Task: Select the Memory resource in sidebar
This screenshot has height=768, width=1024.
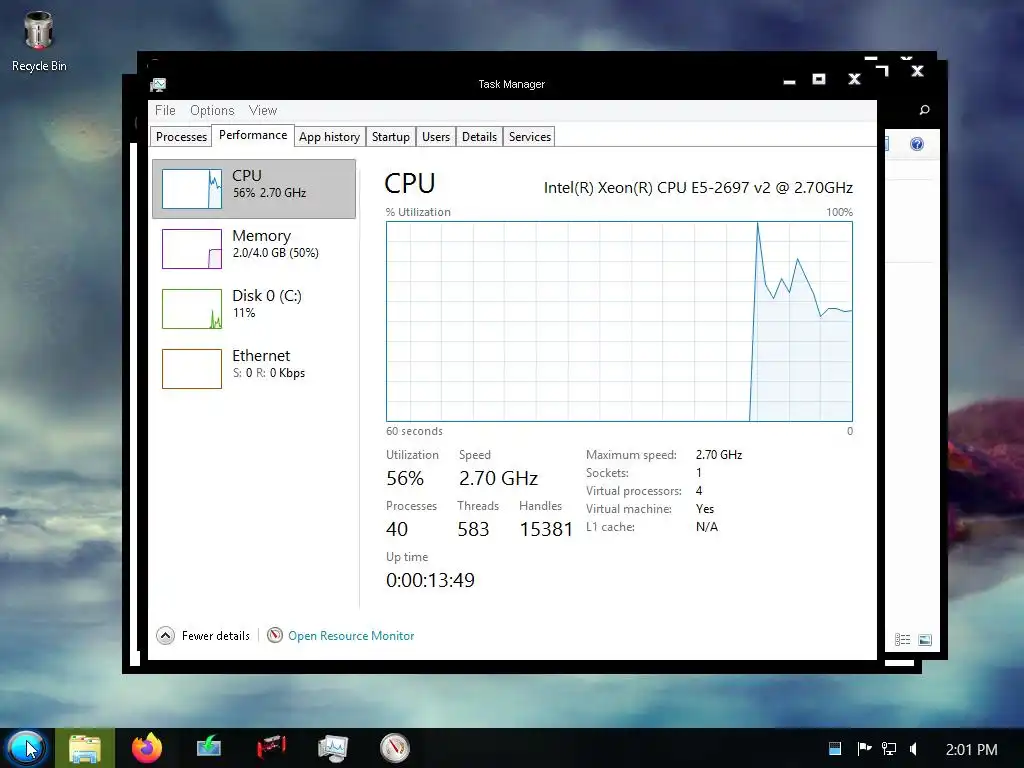Action: 254,248
